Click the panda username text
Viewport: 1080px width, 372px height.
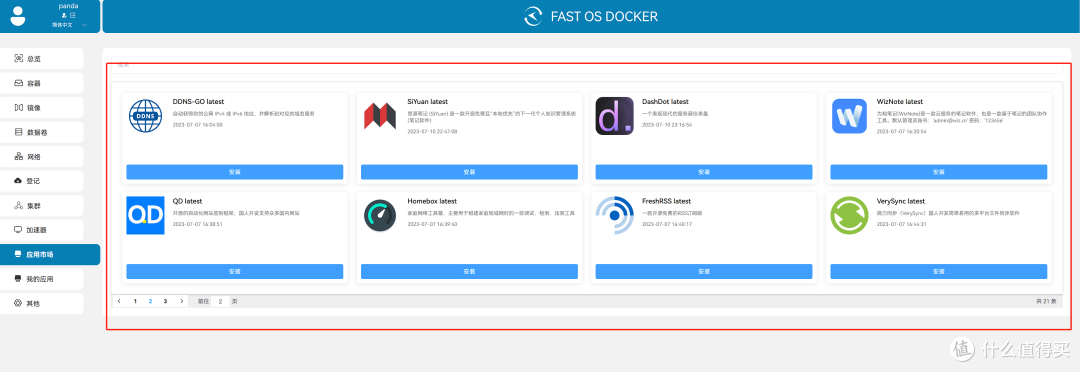[x=68, y=6]
